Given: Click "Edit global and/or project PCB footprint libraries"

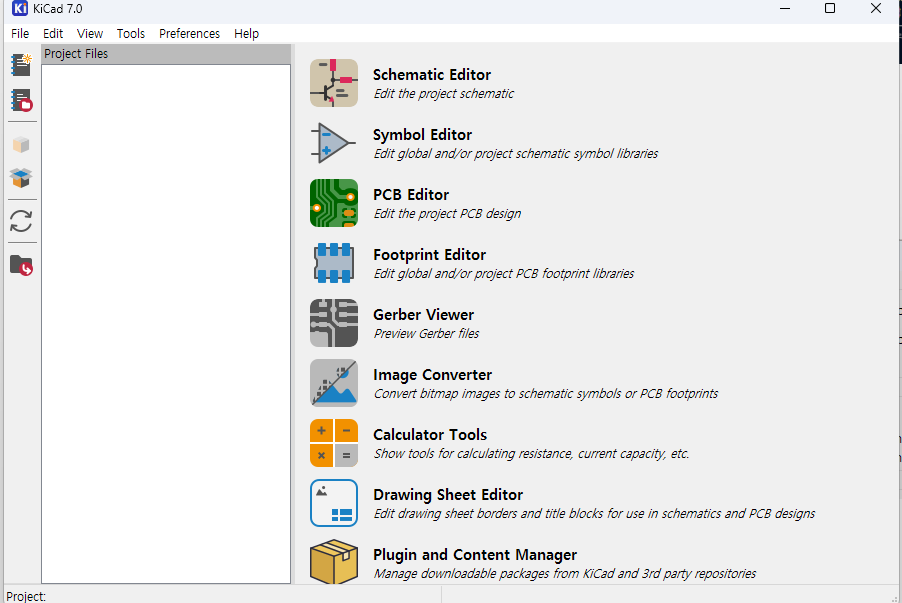Looking at the screenshot, I should [x=503, y=274].
